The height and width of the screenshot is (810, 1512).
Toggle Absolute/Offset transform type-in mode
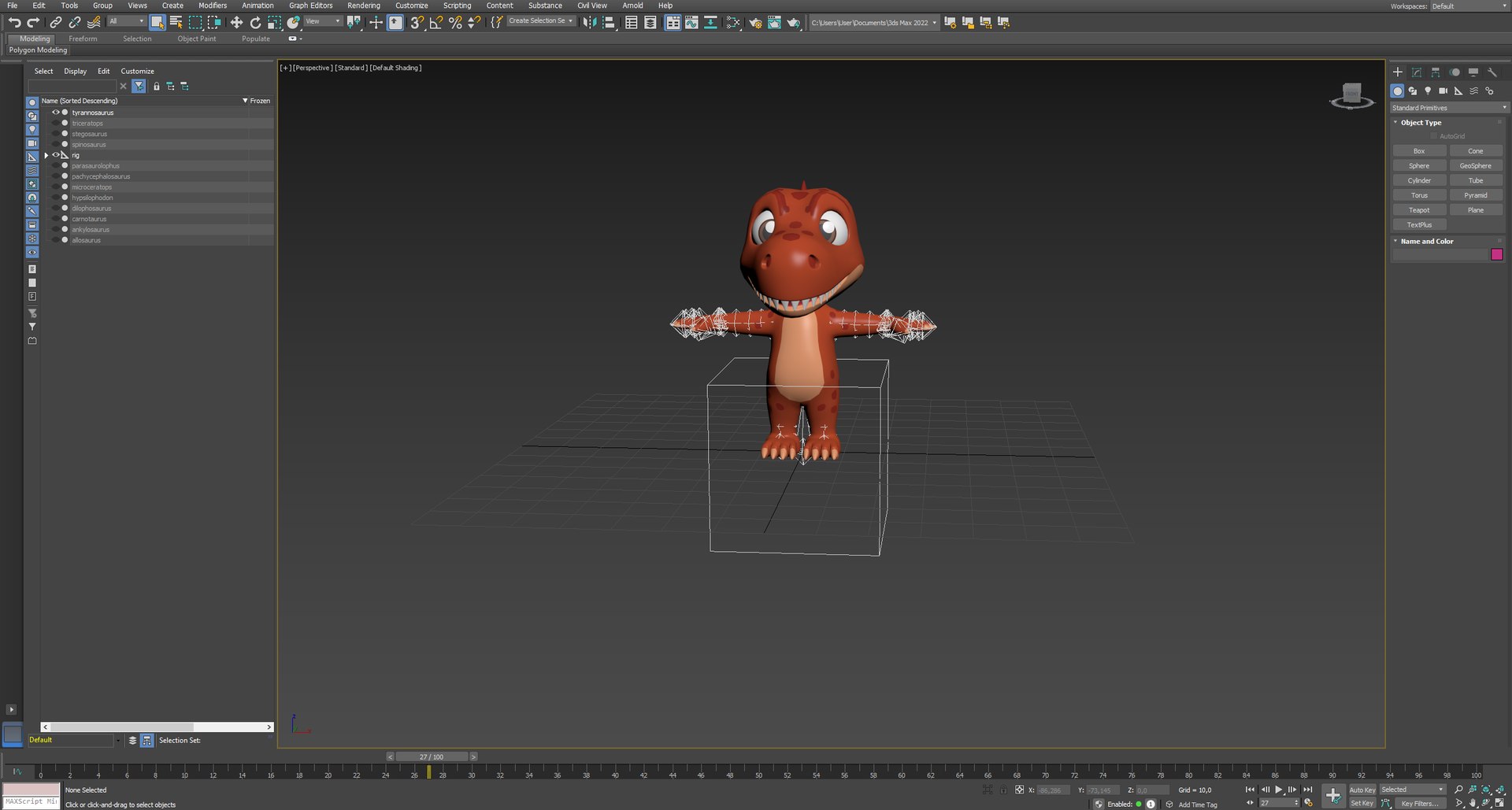click(x=1019, y=790)
